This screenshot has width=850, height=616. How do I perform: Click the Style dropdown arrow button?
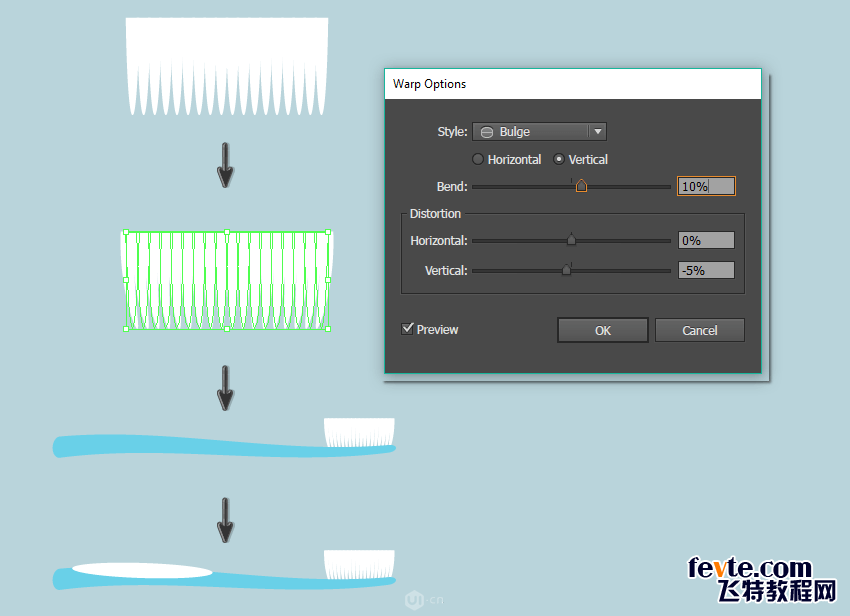point(597,132)
